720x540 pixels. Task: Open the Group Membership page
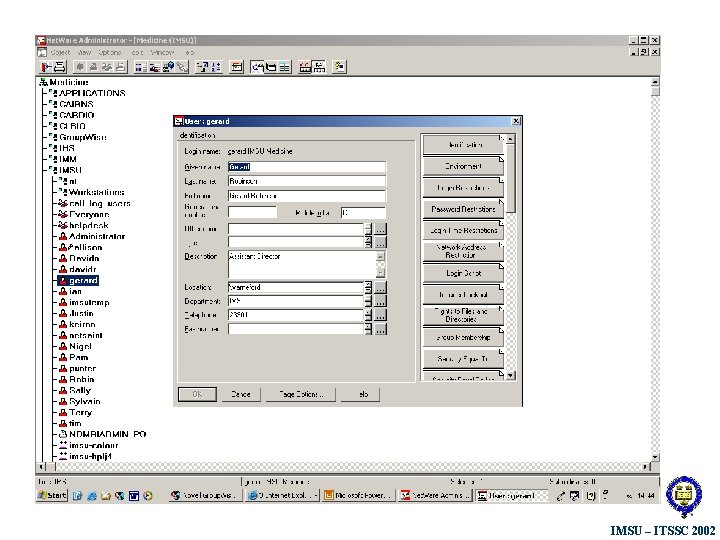[463, 338]
